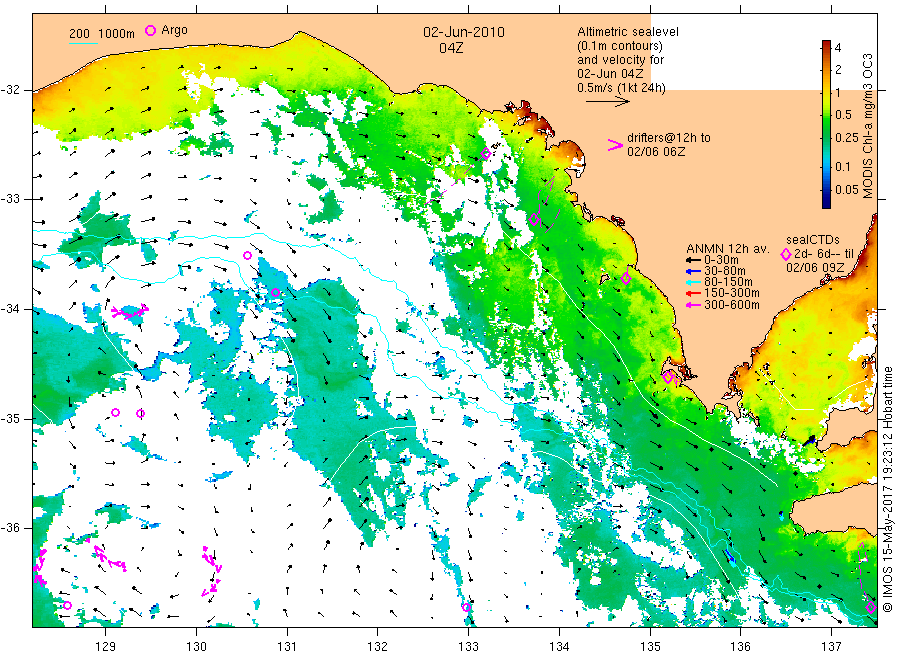
Task: Click the -34 latitude axis label
Action: tap(10, 309)
